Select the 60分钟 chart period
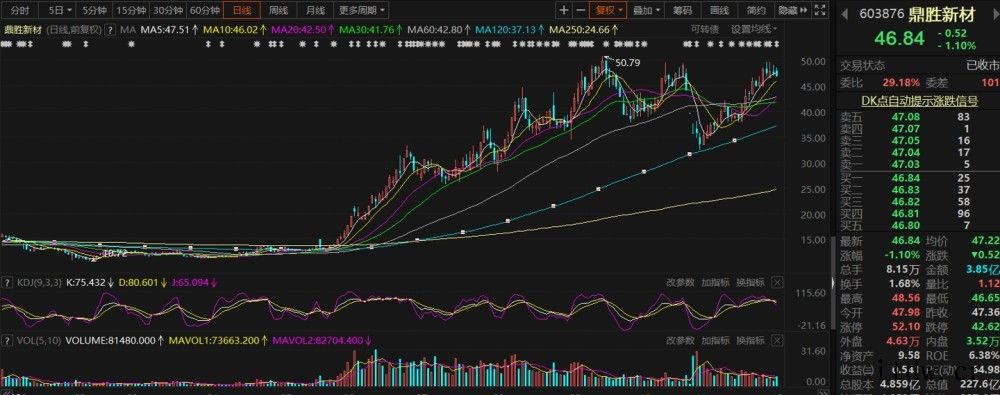Screen dimensions: 1000x395 (205, 10)
